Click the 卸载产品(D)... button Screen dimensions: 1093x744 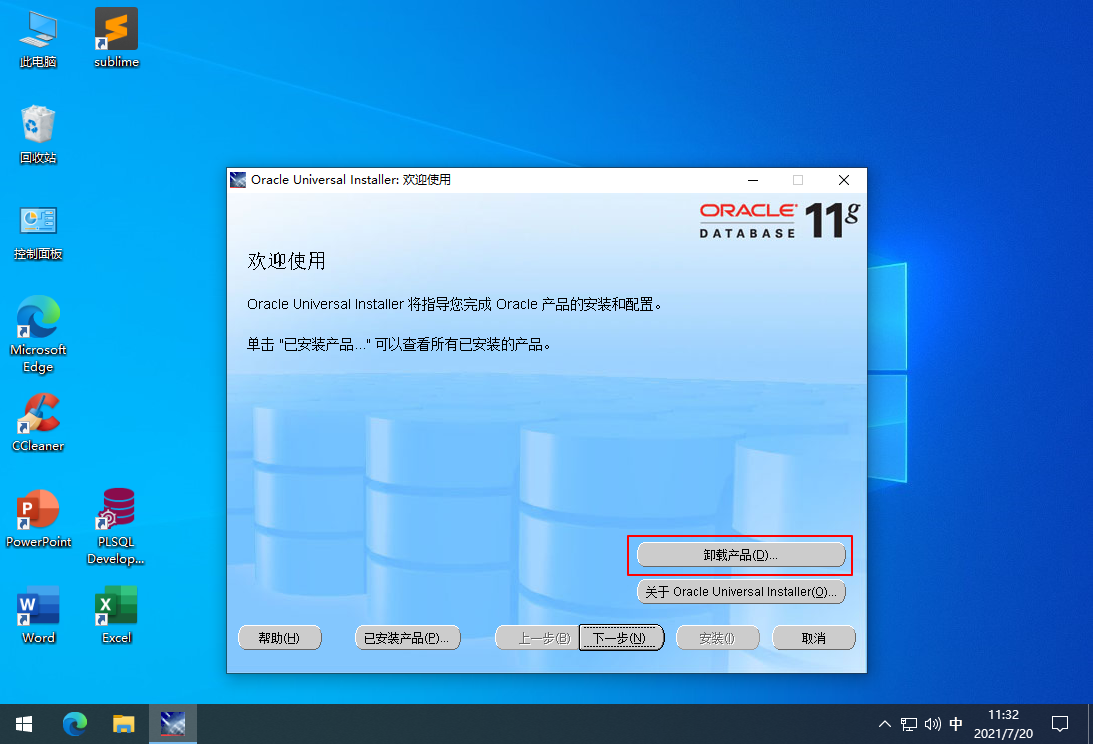(741, 555)
